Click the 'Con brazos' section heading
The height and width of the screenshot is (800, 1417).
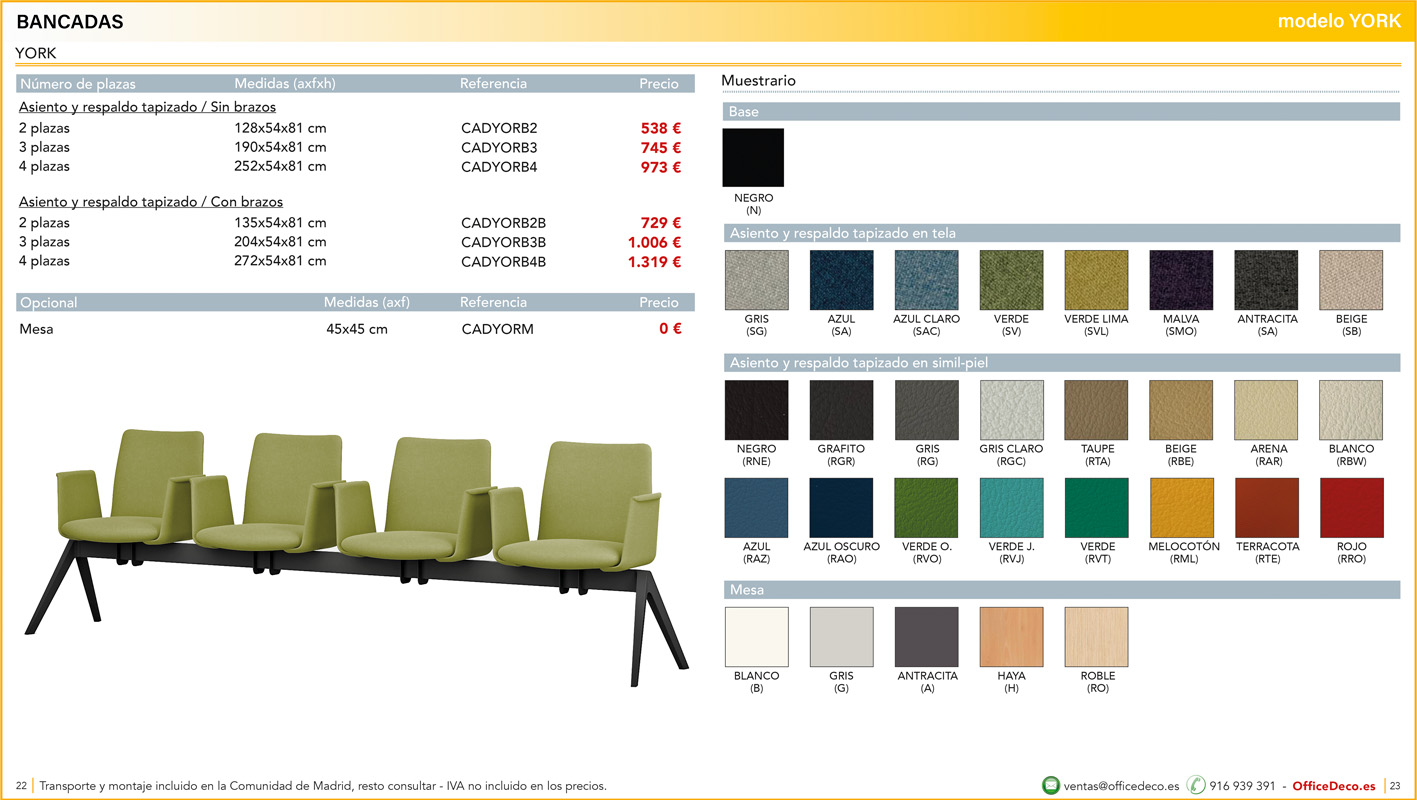(151, 202)
